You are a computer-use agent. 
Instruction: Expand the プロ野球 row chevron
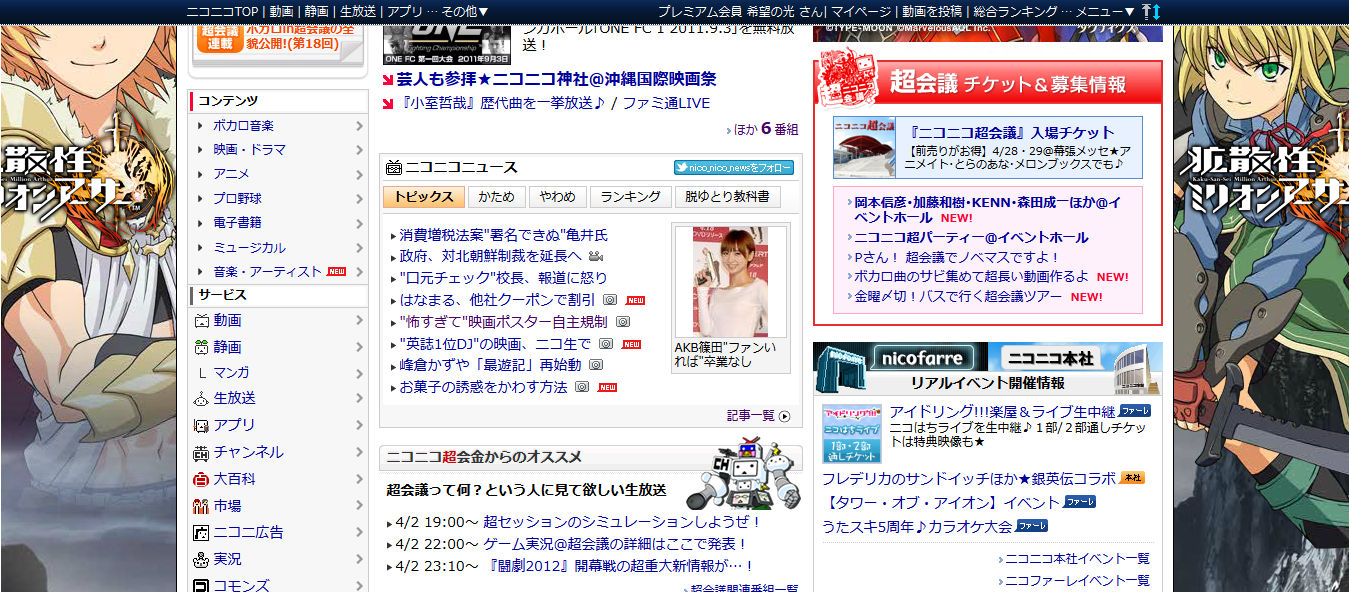coord(359,199)
